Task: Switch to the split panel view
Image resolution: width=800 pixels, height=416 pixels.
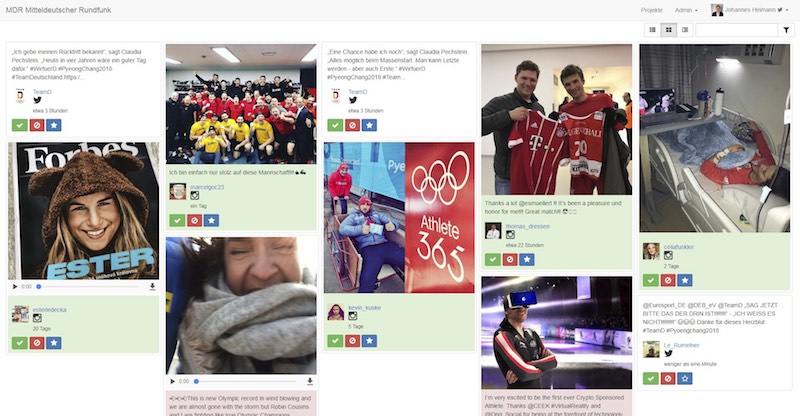Action: pos(685,30)
